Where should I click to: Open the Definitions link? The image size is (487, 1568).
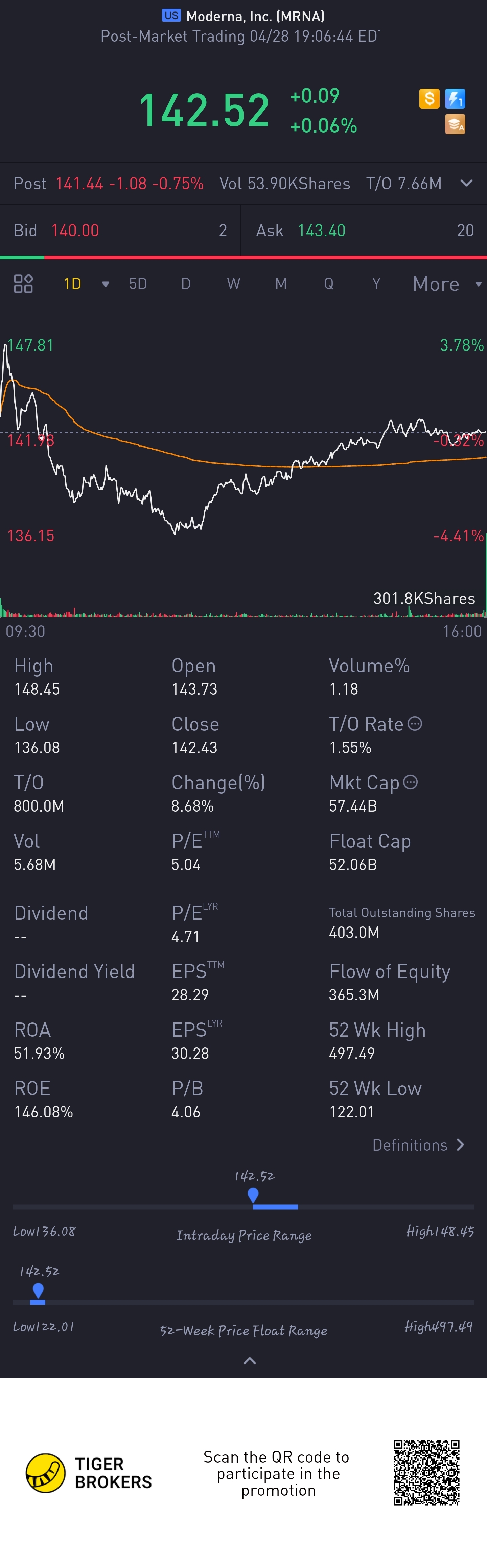point(418,1145)
